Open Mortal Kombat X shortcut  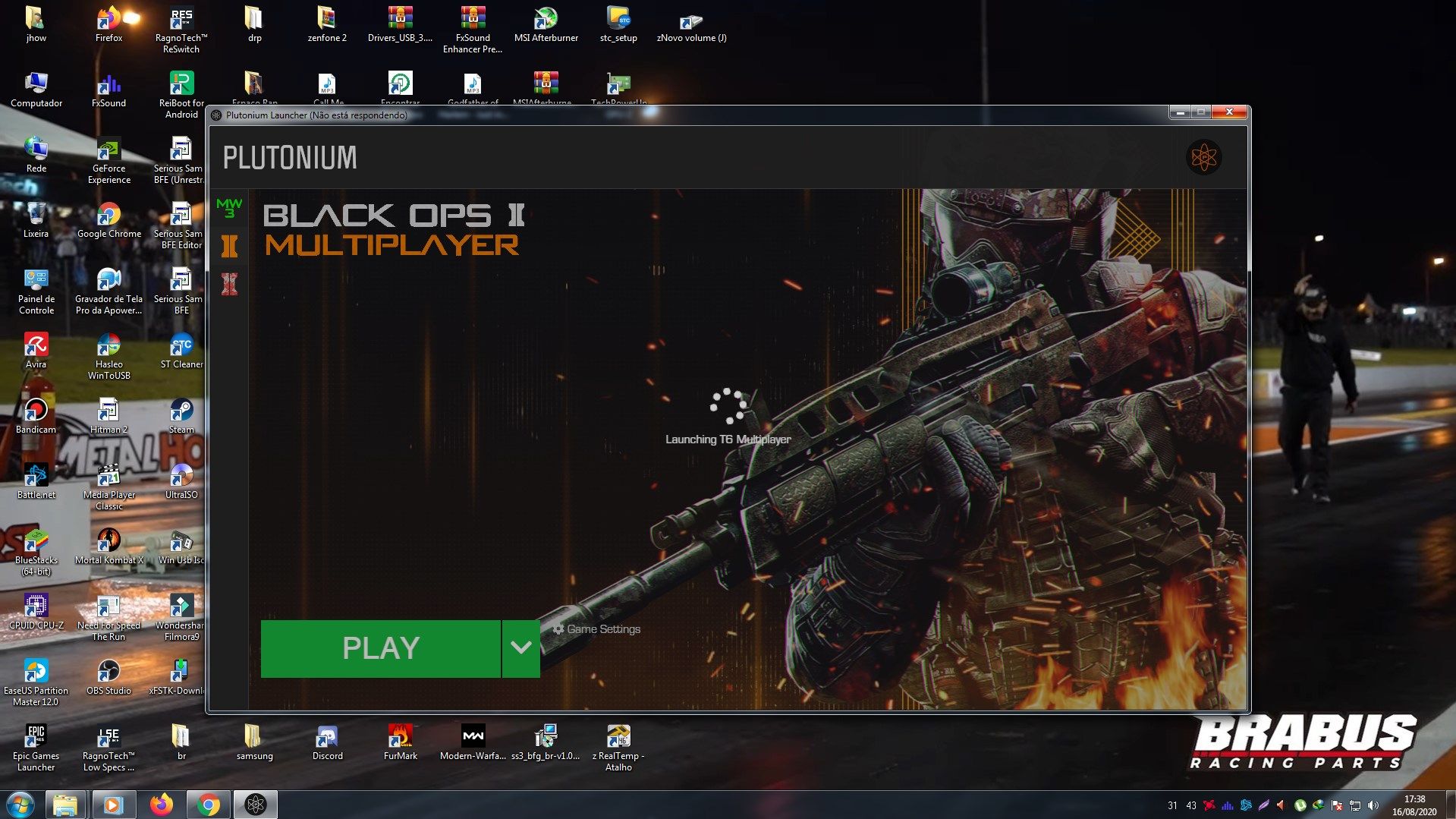click(108, 547)
